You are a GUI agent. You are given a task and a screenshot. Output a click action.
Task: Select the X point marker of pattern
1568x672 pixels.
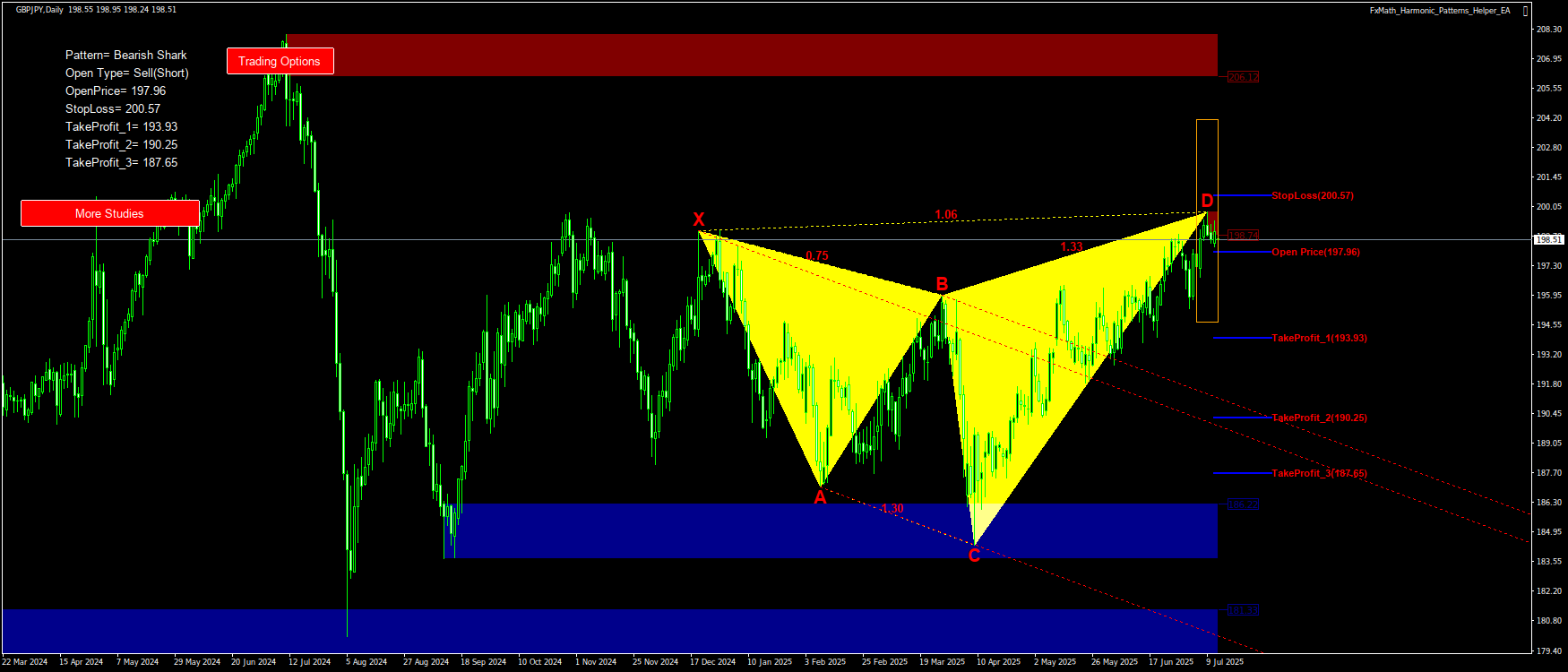click(x=698, y=220)
